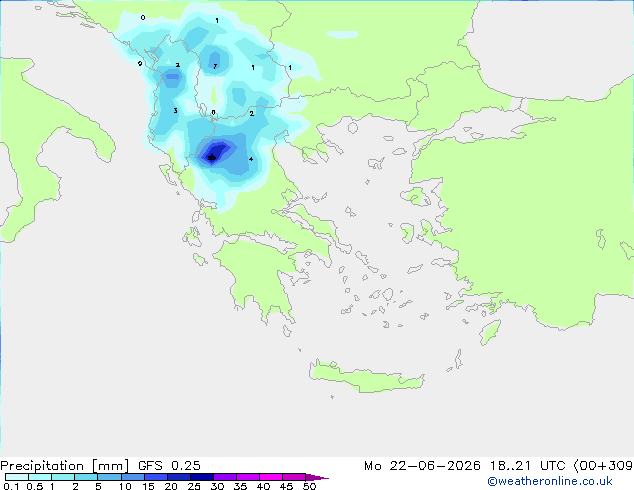This screenshot has width=634, height=490.
Task: Click the 'Precipitation [mm]' title text
Action: (x=65, y=466)
